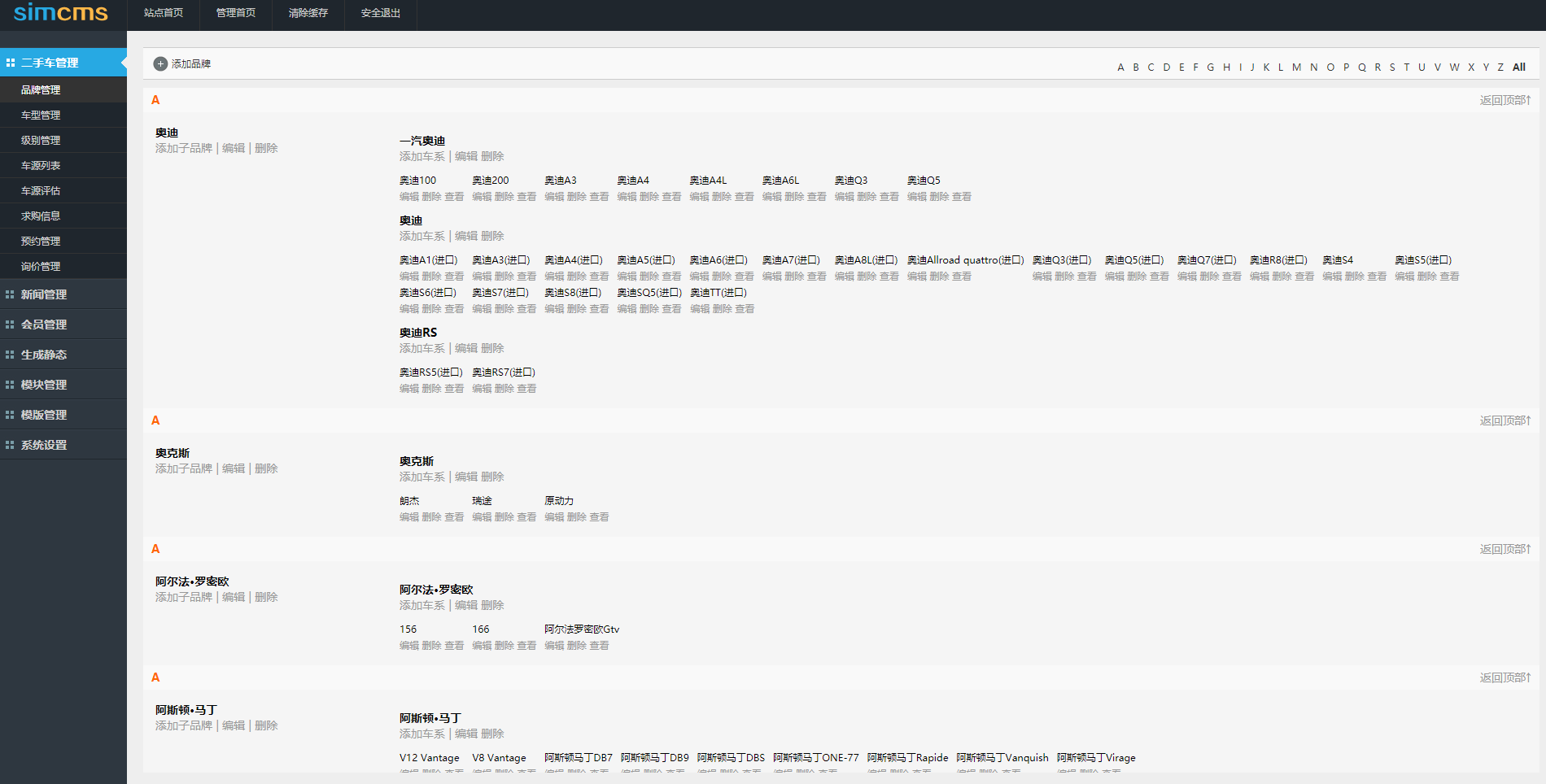Viewport: 1546px width, 784px height.
Task: Click 安全退出 to log out
Action: click(380, 13)
